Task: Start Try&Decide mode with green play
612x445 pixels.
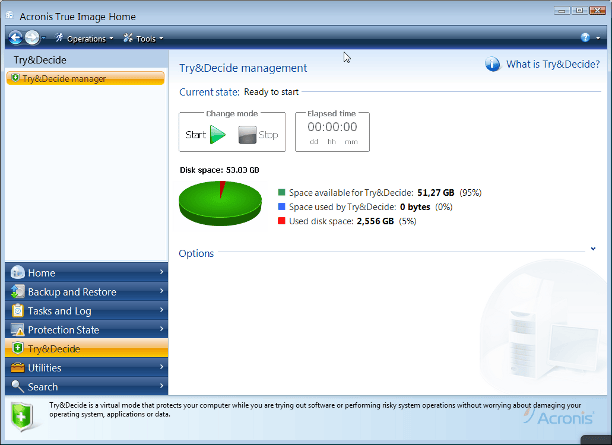Action: tap(218, 135)
